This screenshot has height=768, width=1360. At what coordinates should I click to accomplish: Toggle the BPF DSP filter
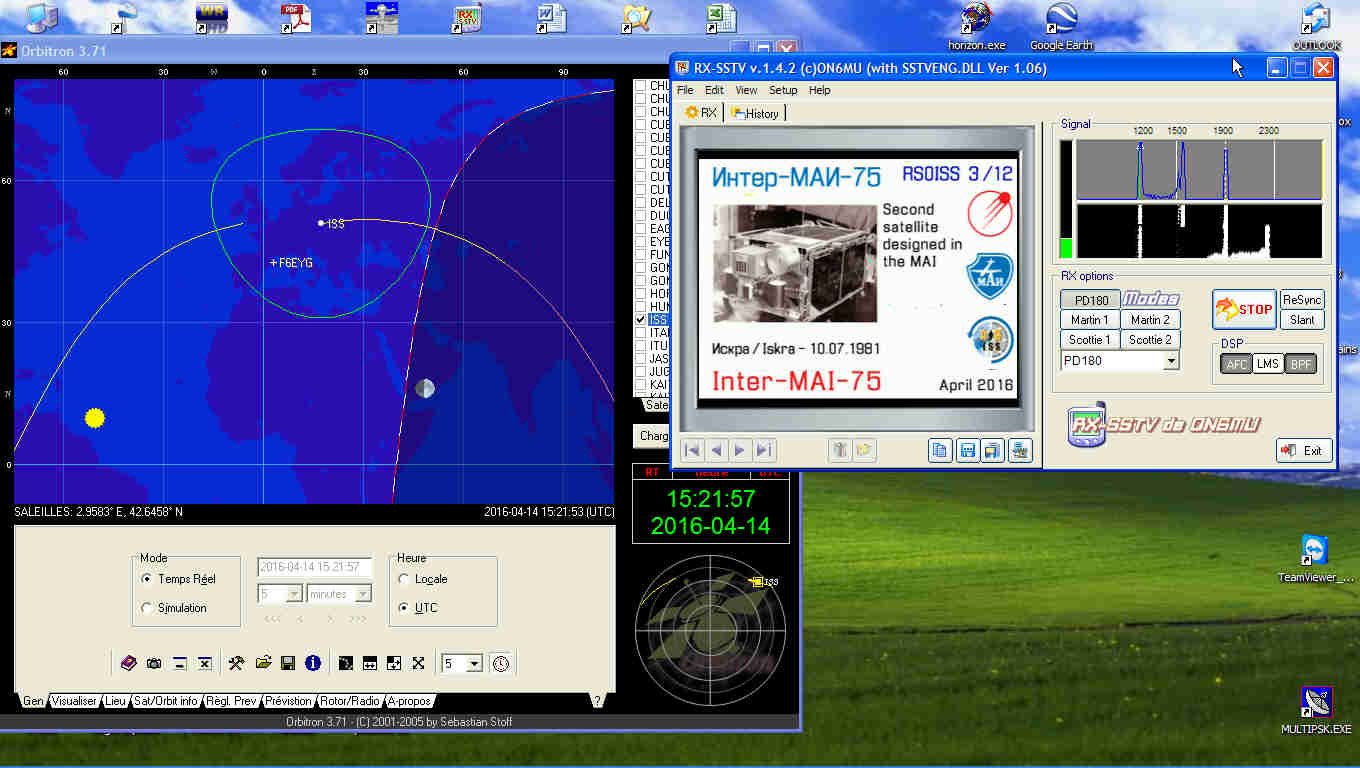(x=1300, y=364)
